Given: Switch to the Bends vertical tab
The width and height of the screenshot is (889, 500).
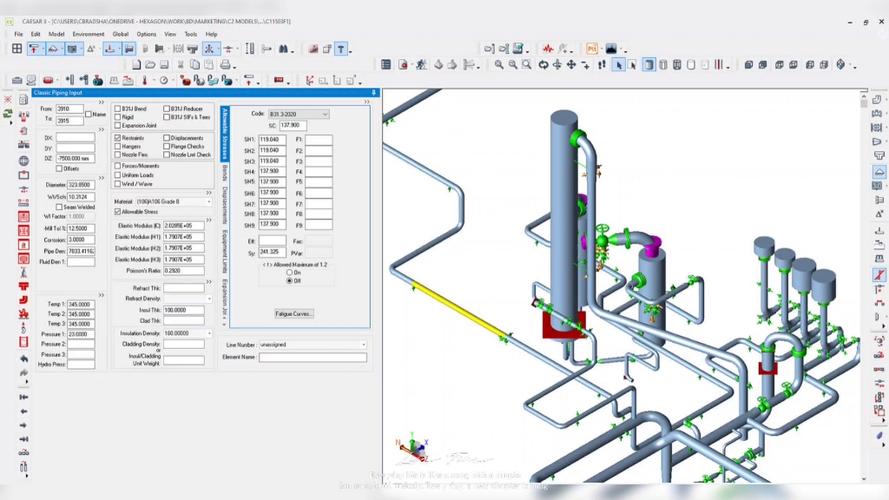Looking at the screenshot, I should click(225, 172).
